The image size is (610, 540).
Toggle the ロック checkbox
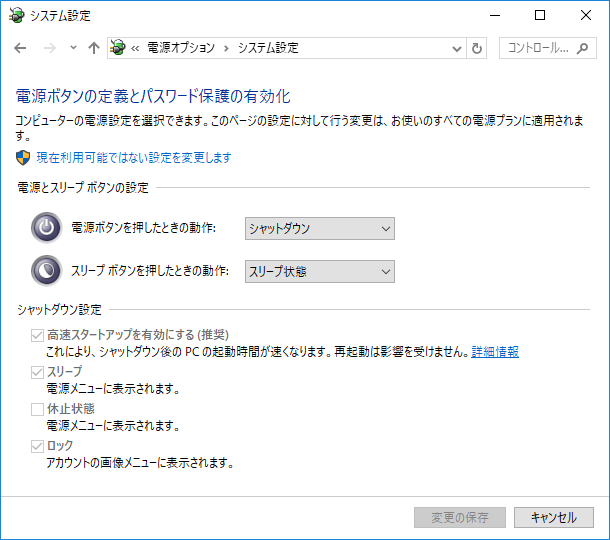(37, 446)
